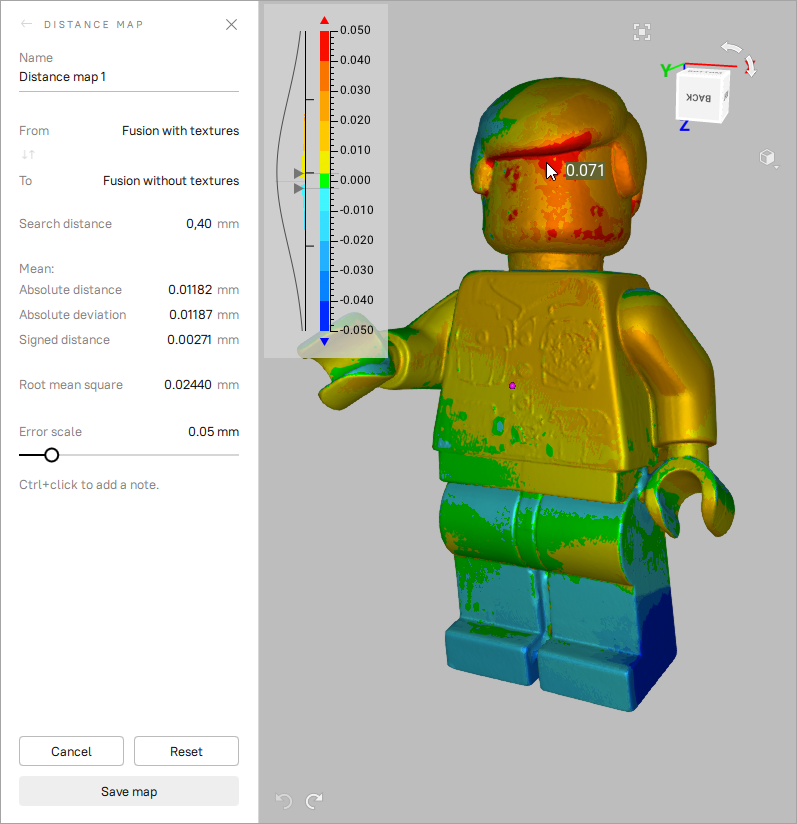Image resolution: width=797 pixels, height=824 pixels.
Task: Click the upper gray histogram marker triangle
Action: point(298,173)
